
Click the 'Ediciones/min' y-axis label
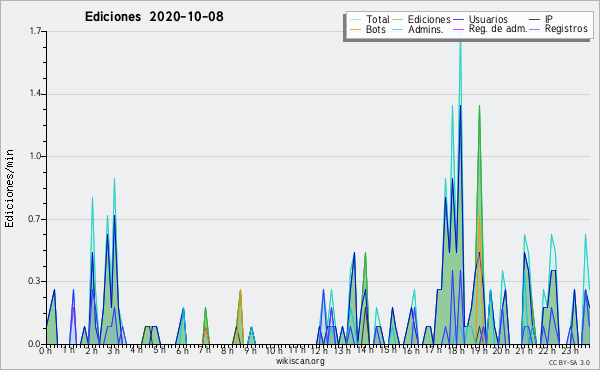pos(9,188)
